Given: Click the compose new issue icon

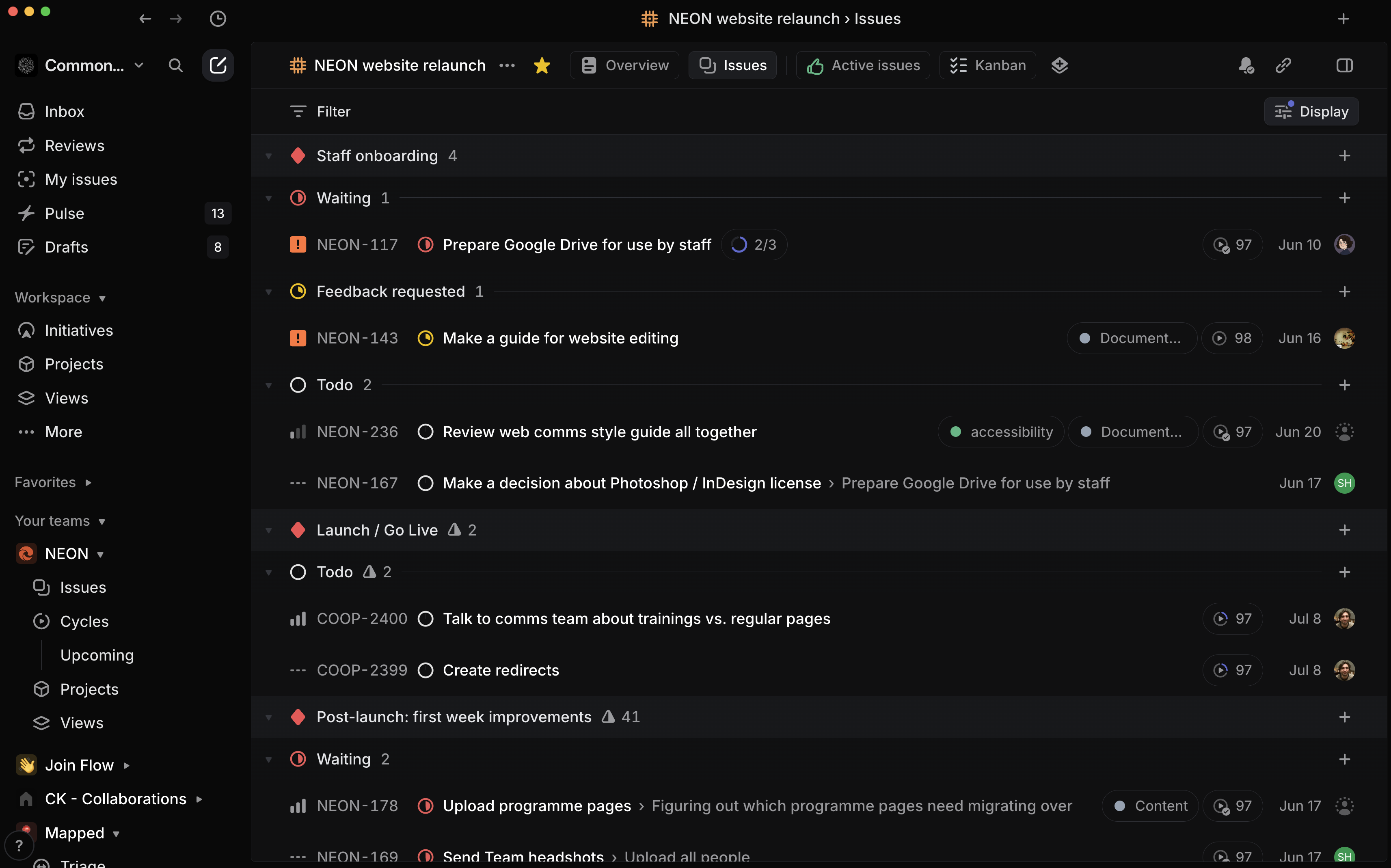Looking at the screenshot, I should click(218, 65).
